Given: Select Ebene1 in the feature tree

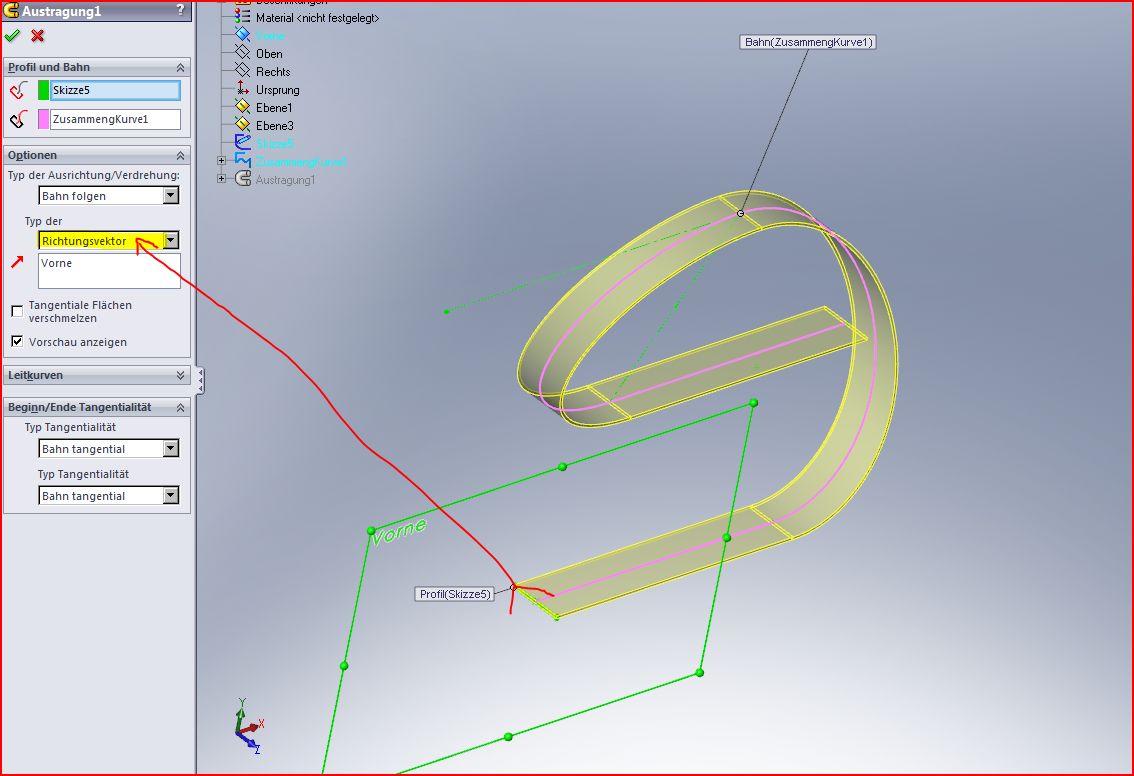Looking at the screenshot, I should [x=274, y=108].
